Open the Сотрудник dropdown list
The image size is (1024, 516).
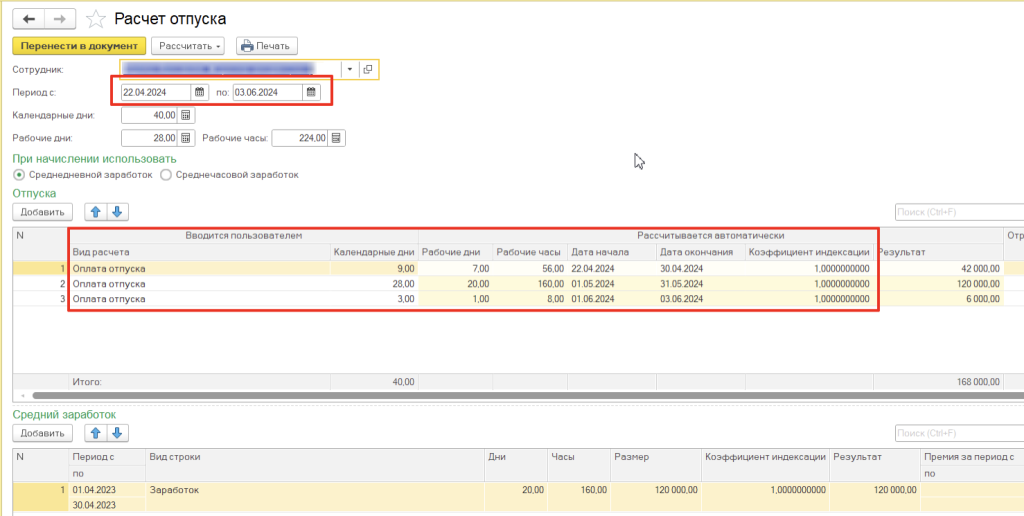[x=350, y=69]
